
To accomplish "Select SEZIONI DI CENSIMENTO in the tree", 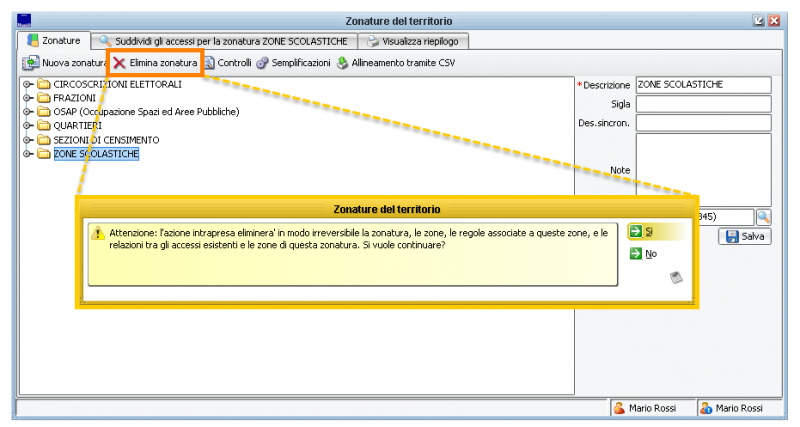I will (106, 140).
